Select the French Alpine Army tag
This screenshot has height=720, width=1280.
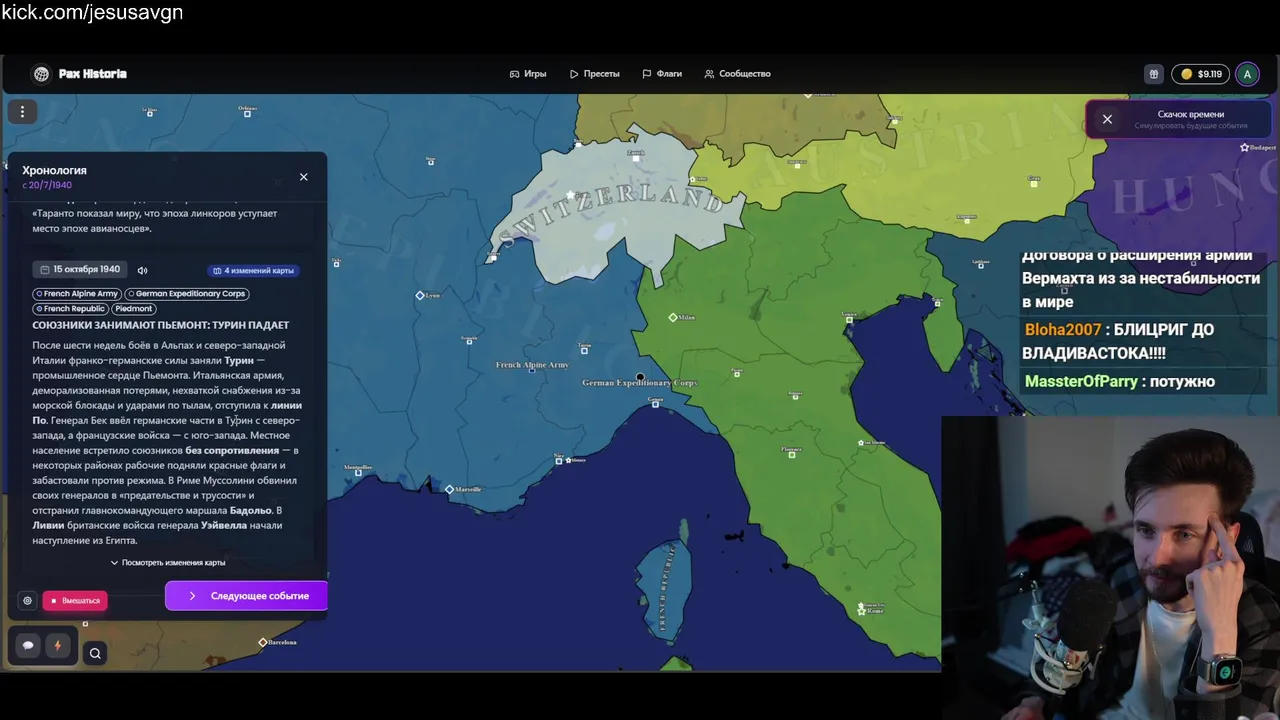(x=77, y=294)
